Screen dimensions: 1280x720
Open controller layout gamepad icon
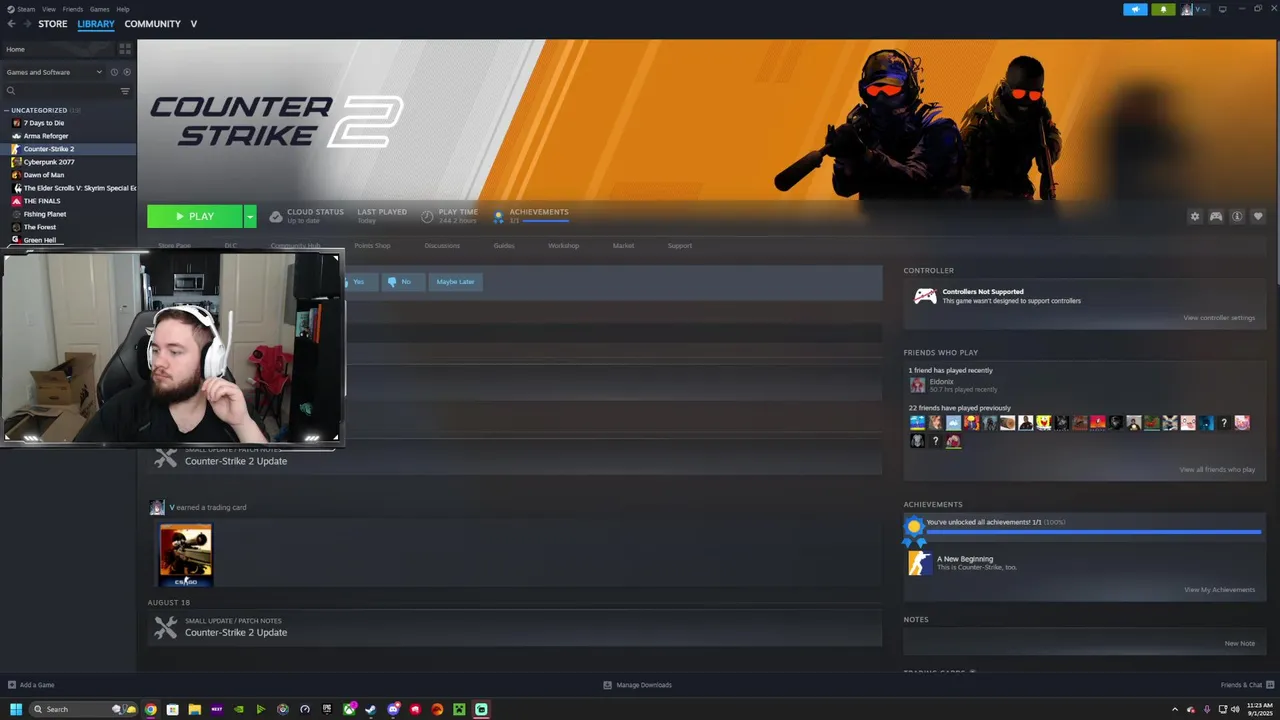click(1216, 216)
